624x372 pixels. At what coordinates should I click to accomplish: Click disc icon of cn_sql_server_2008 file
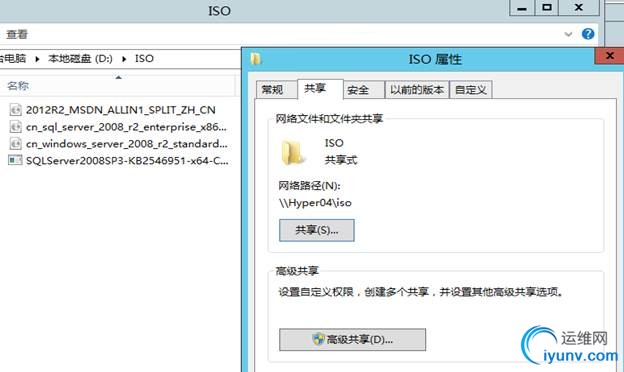(15, 127)
